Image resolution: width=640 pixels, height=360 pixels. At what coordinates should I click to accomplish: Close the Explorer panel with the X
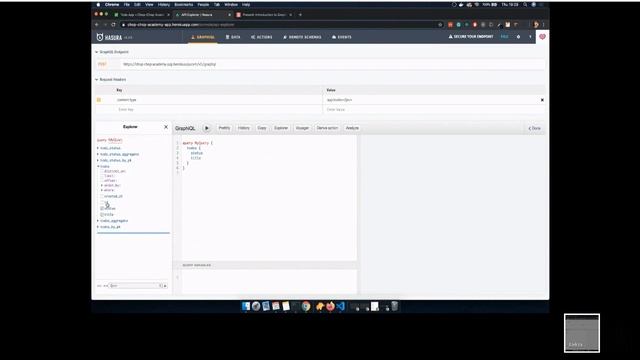click(166, 127)
